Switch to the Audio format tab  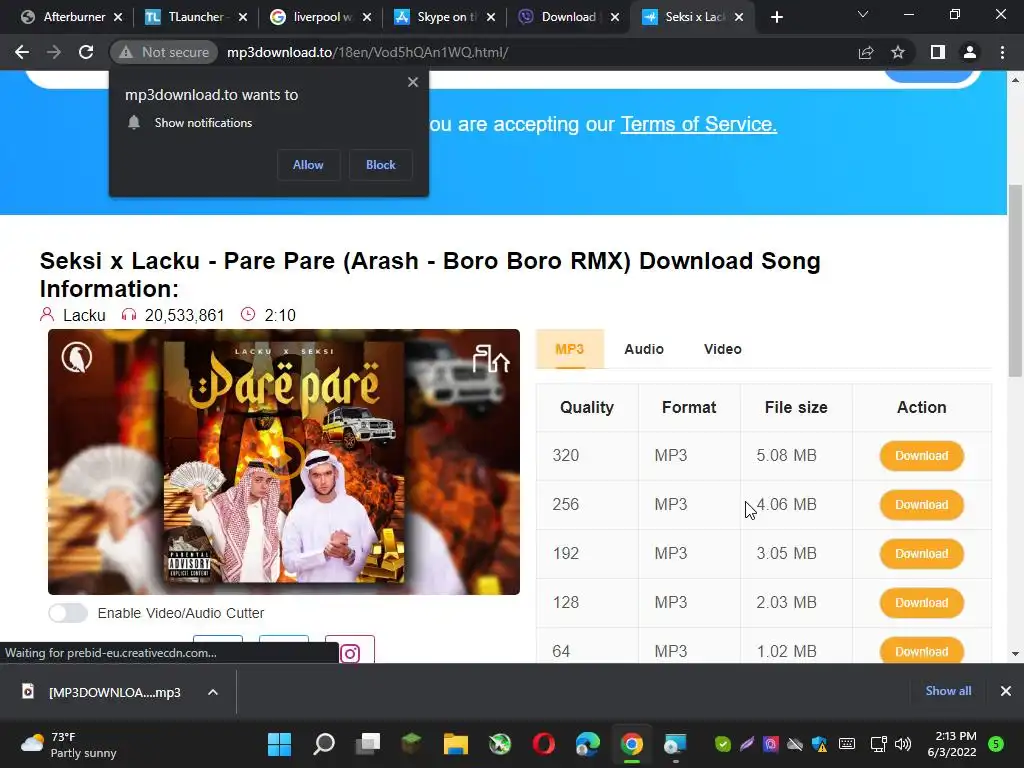[x=644, y=349]
